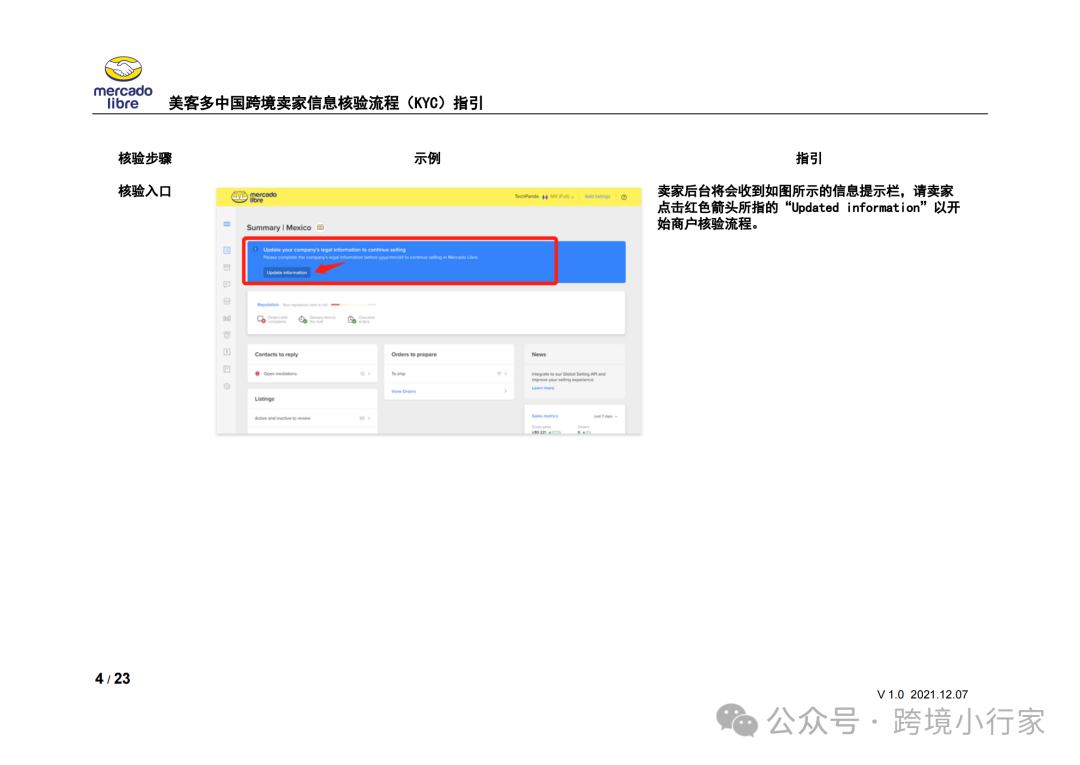Toggle the sidebar hamburger menu
1080x765 pixels.
coord(226,224)
